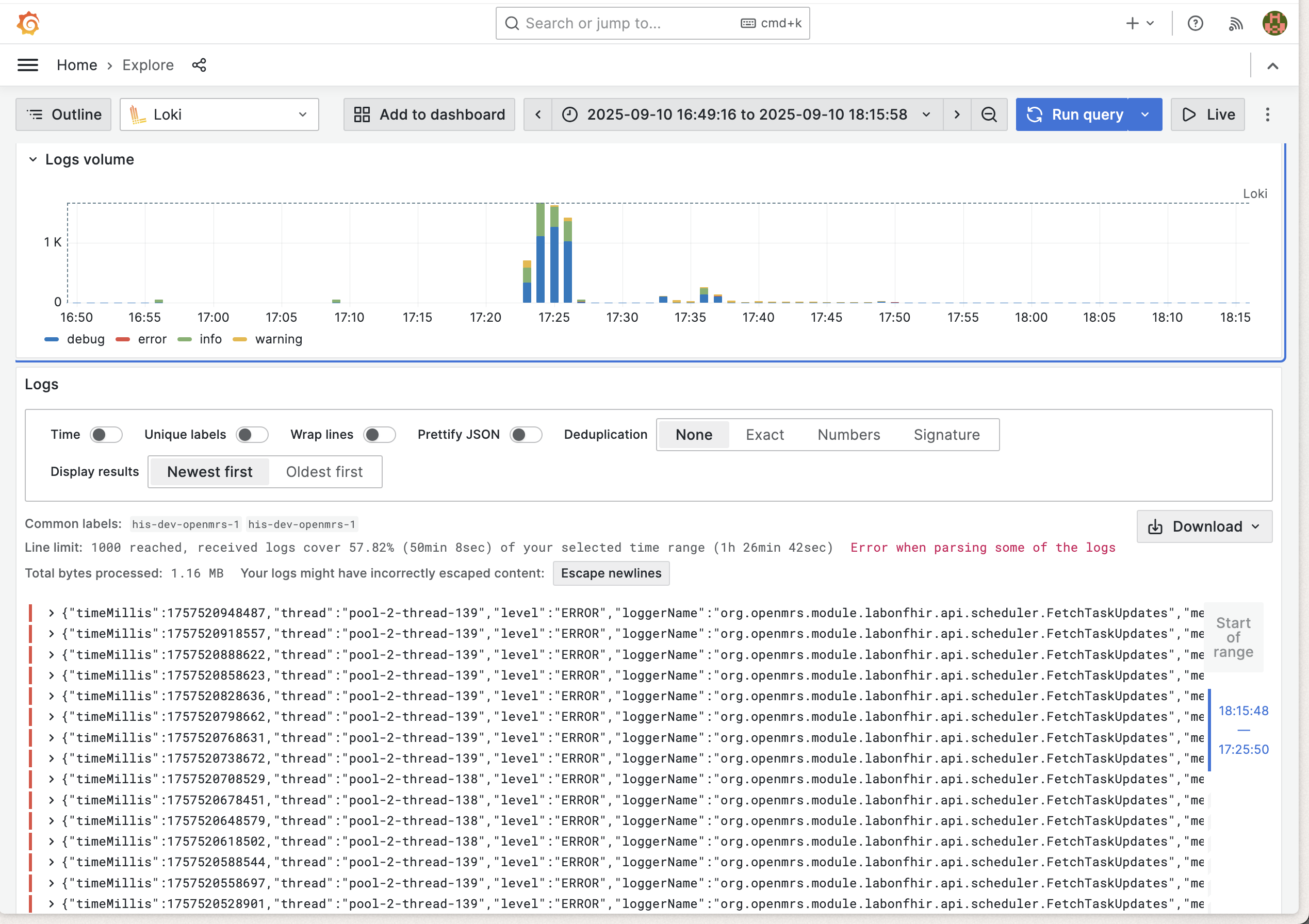The height and width of the screenshot is (924, 1309).
Task: Click the share icon next to Explore
Action: click(x=199, y=65)
